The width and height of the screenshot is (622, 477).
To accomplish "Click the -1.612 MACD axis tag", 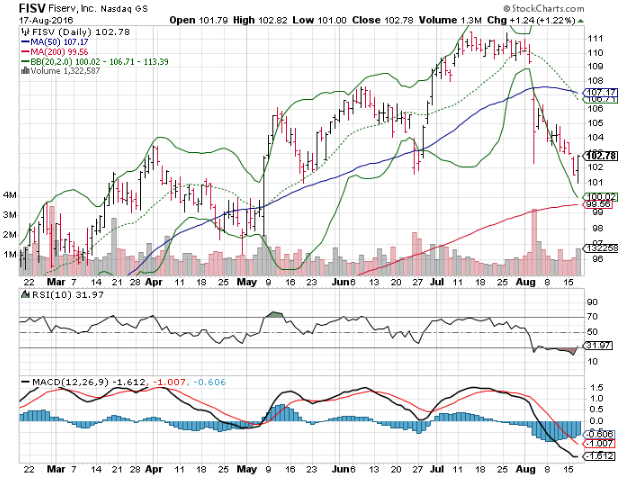I will 598,456.
